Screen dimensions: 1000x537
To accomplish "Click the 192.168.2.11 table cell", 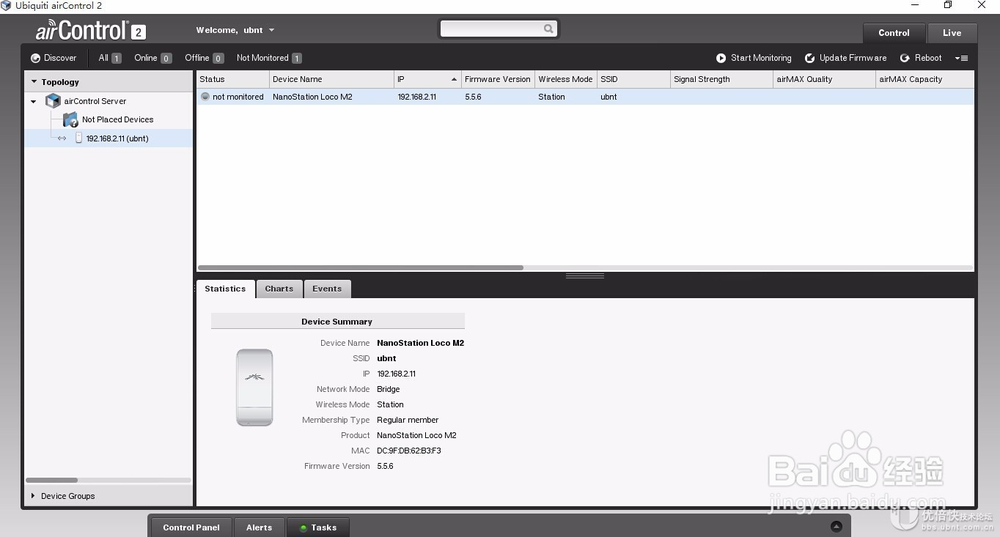I will 417,97.
